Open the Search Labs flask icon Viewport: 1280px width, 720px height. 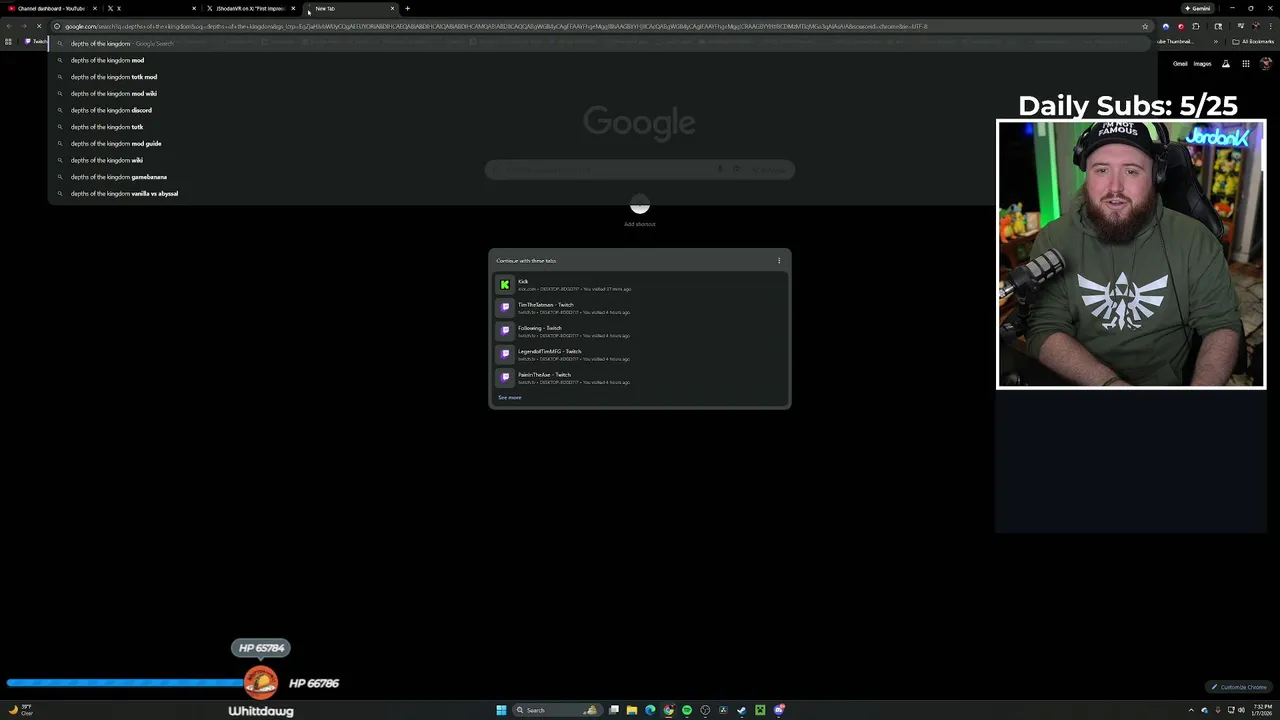pyautogui.click(x=1226, y=64)
